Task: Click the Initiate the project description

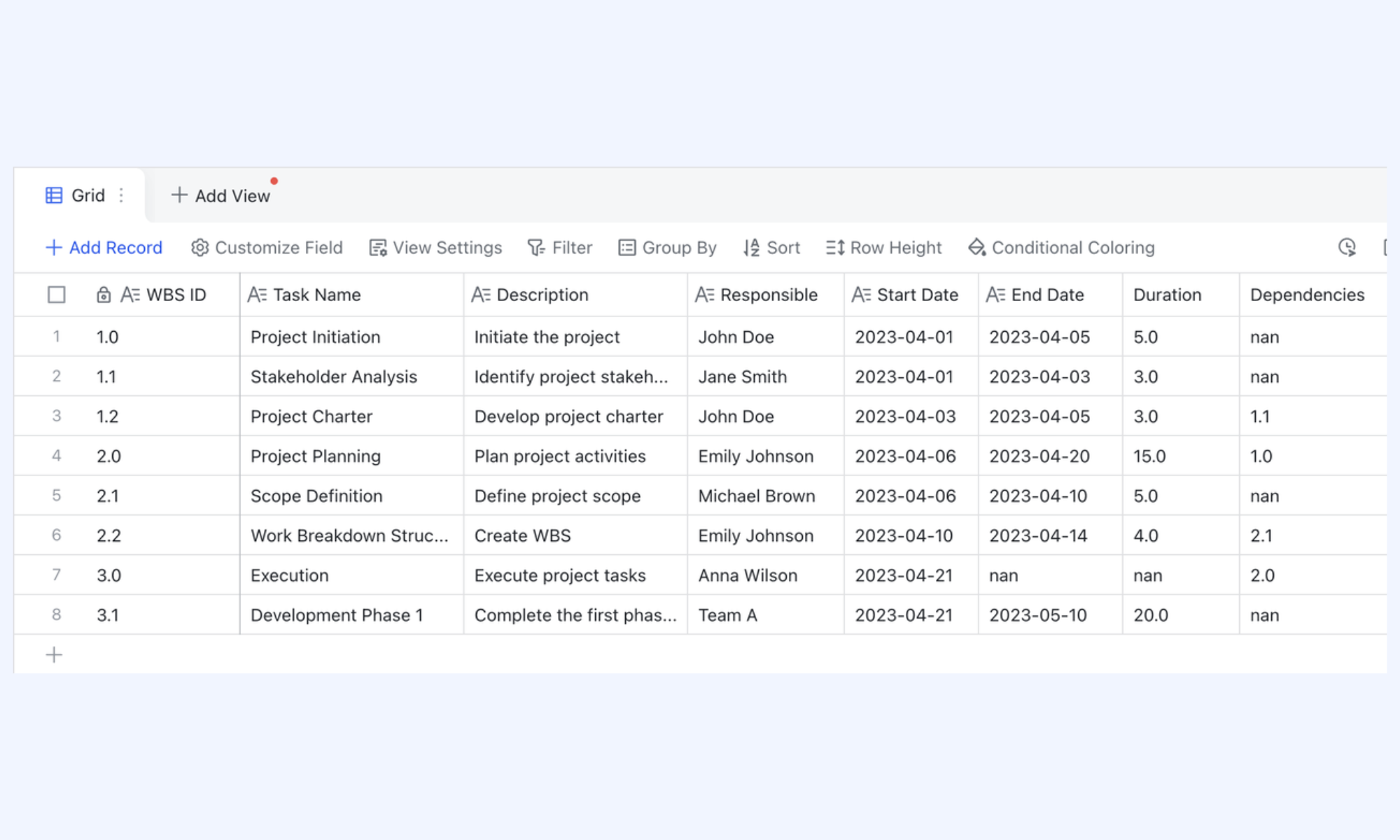Action: [575, 337]
